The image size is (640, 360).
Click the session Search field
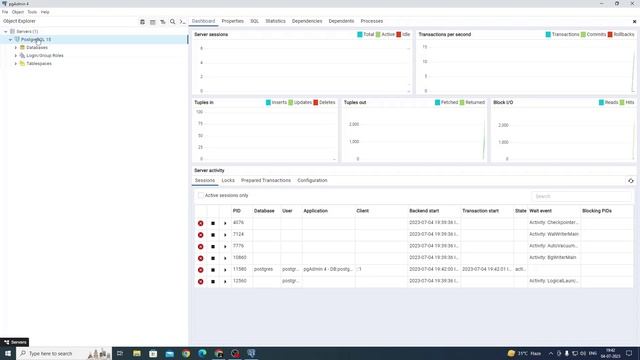tap(581, 196)
